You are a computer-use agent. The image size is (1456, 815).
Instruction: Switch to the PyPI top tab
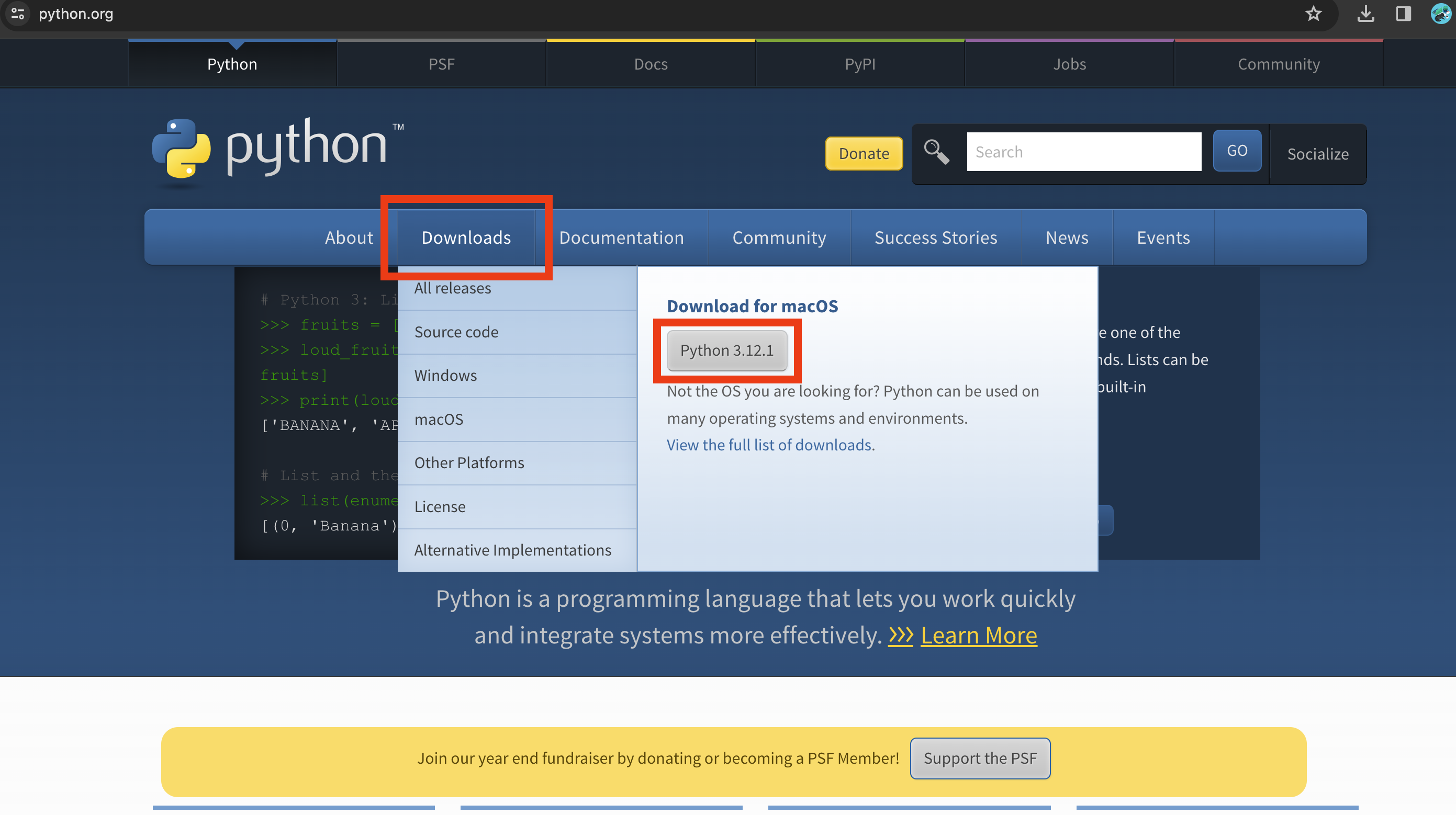coord(860,64)
